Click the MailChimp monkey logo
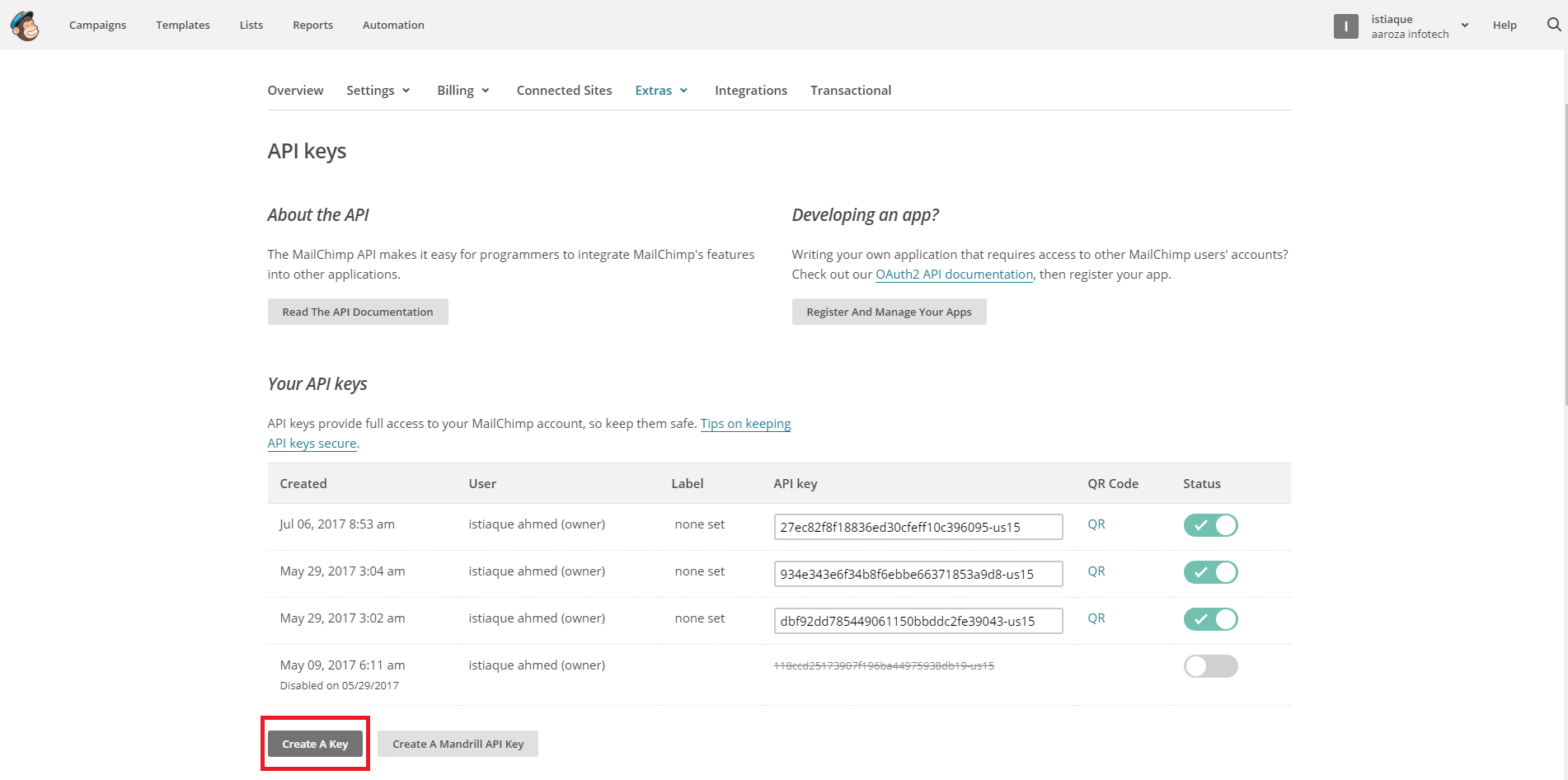 click(x=25, y=26)
